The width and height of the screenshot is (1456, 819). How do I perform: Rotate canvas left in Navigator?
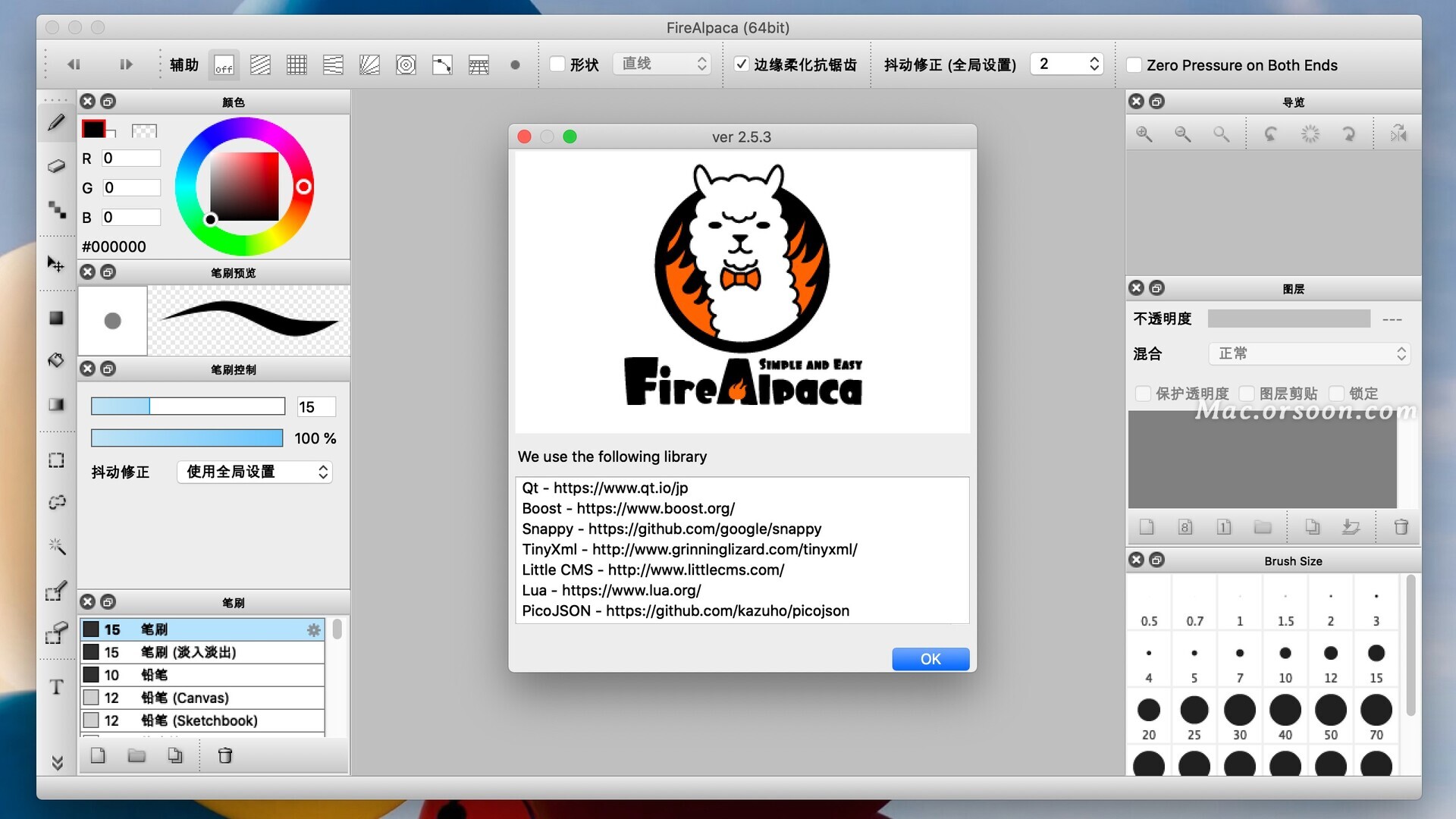pos(1271,134)
